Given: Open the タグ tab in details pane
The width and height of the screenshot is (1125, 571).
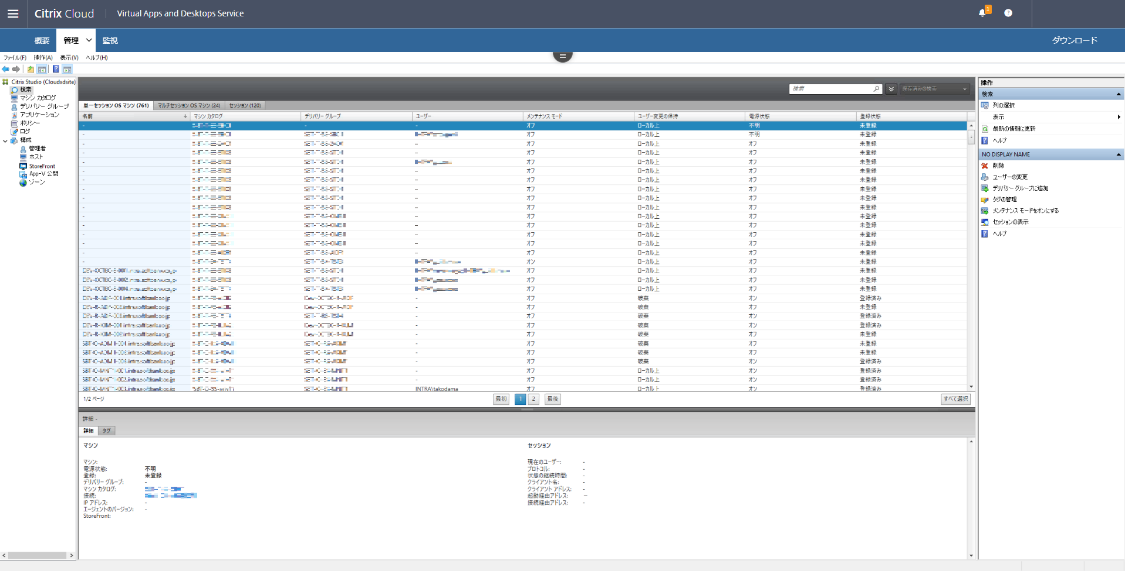Looking at the screenshot, I should coord(105,430).
